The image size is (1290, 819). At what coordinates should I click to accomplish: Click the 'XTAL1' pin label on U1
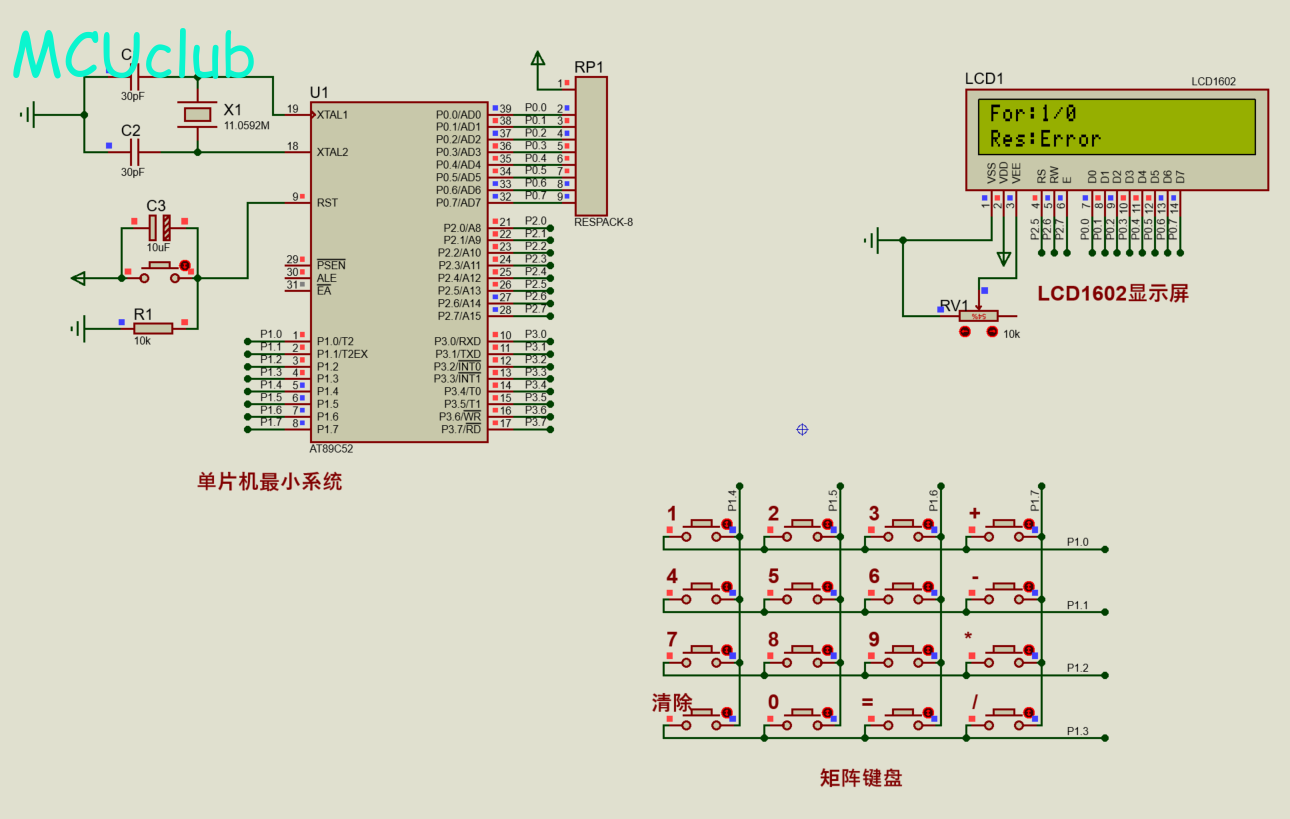click(332, 115)
